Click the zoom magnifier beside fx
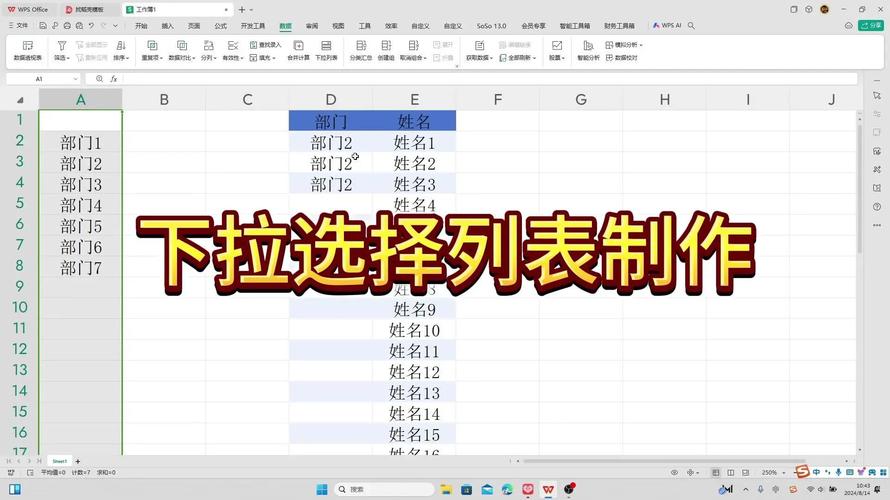The height and width of the screenshot is (500, 890). pos(99,79)
